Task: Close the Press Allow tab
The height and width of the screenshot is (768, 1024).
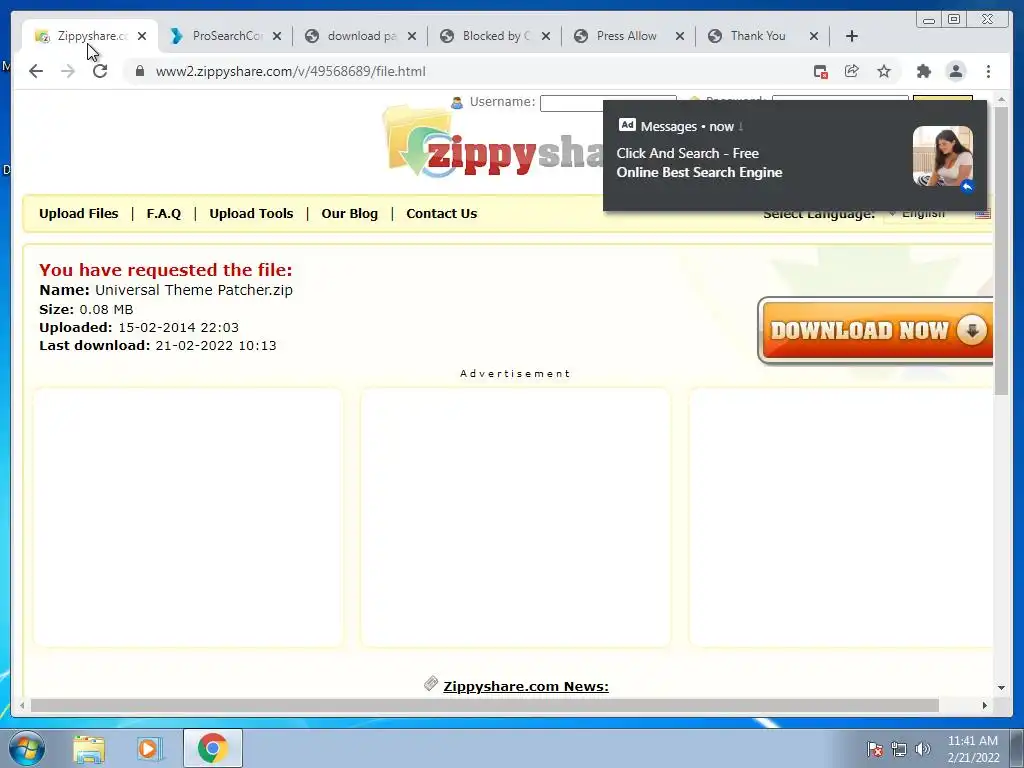Action: 680,36
